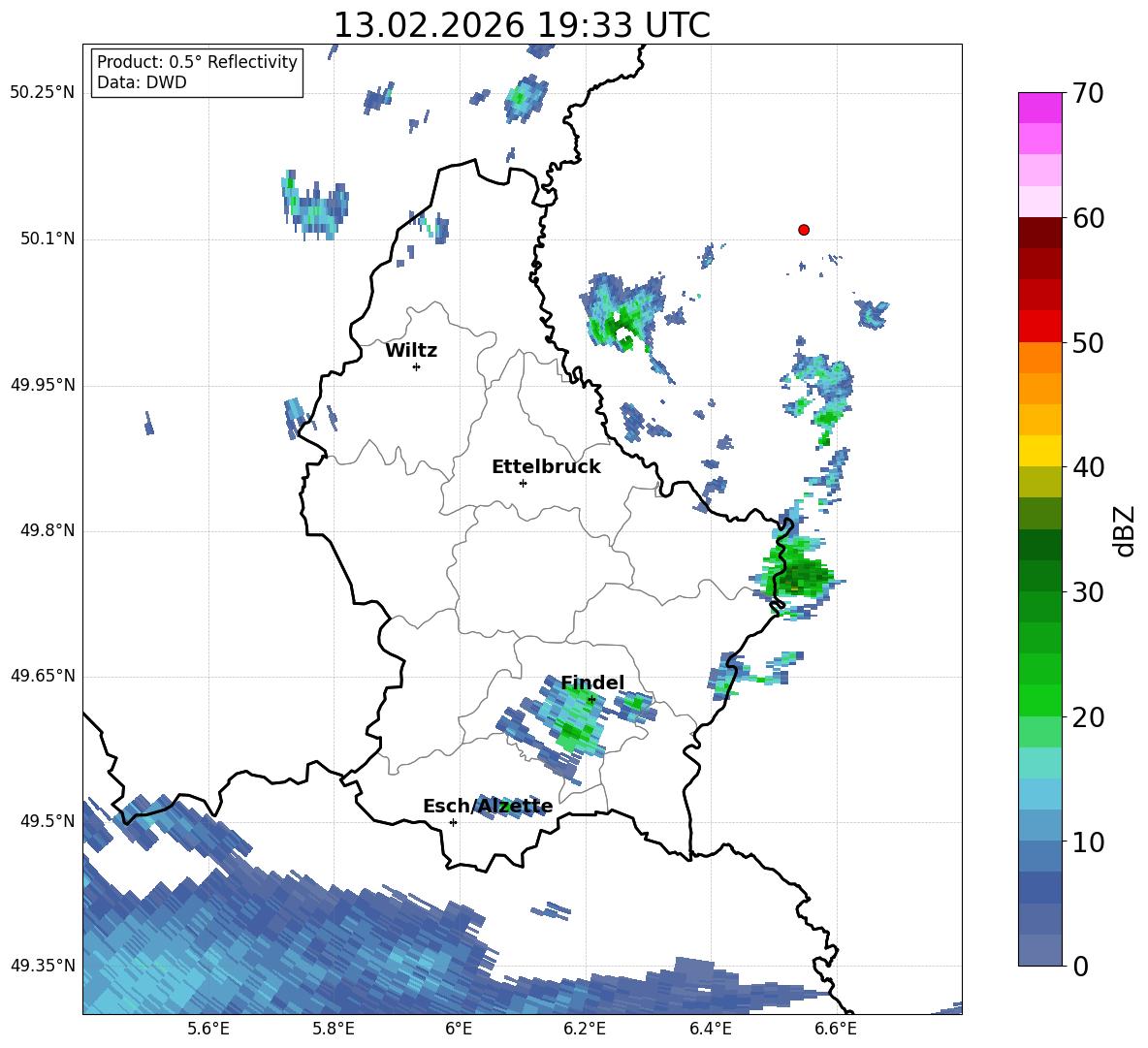Select the magenta 70 dBZ colorbar segment
The width and height of the screenshot is (1148, 1048).
point(1039,108)
